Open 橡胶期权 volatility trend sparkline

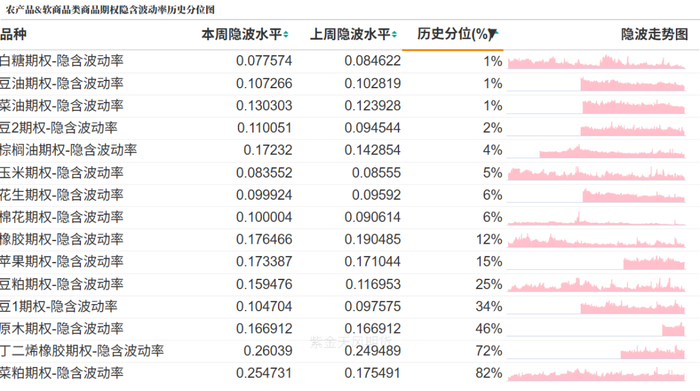coord(596,240)
